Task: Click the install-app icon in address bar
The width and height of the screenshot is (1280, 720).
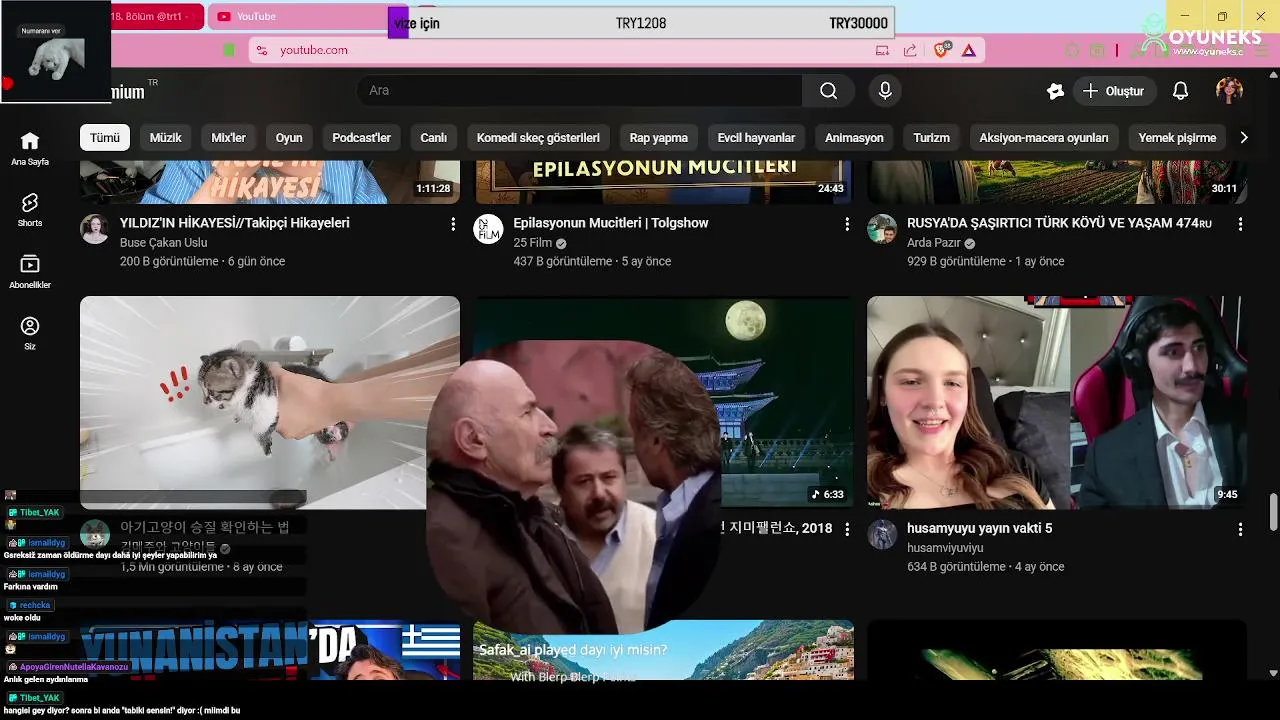Action: tap(882, 50)
